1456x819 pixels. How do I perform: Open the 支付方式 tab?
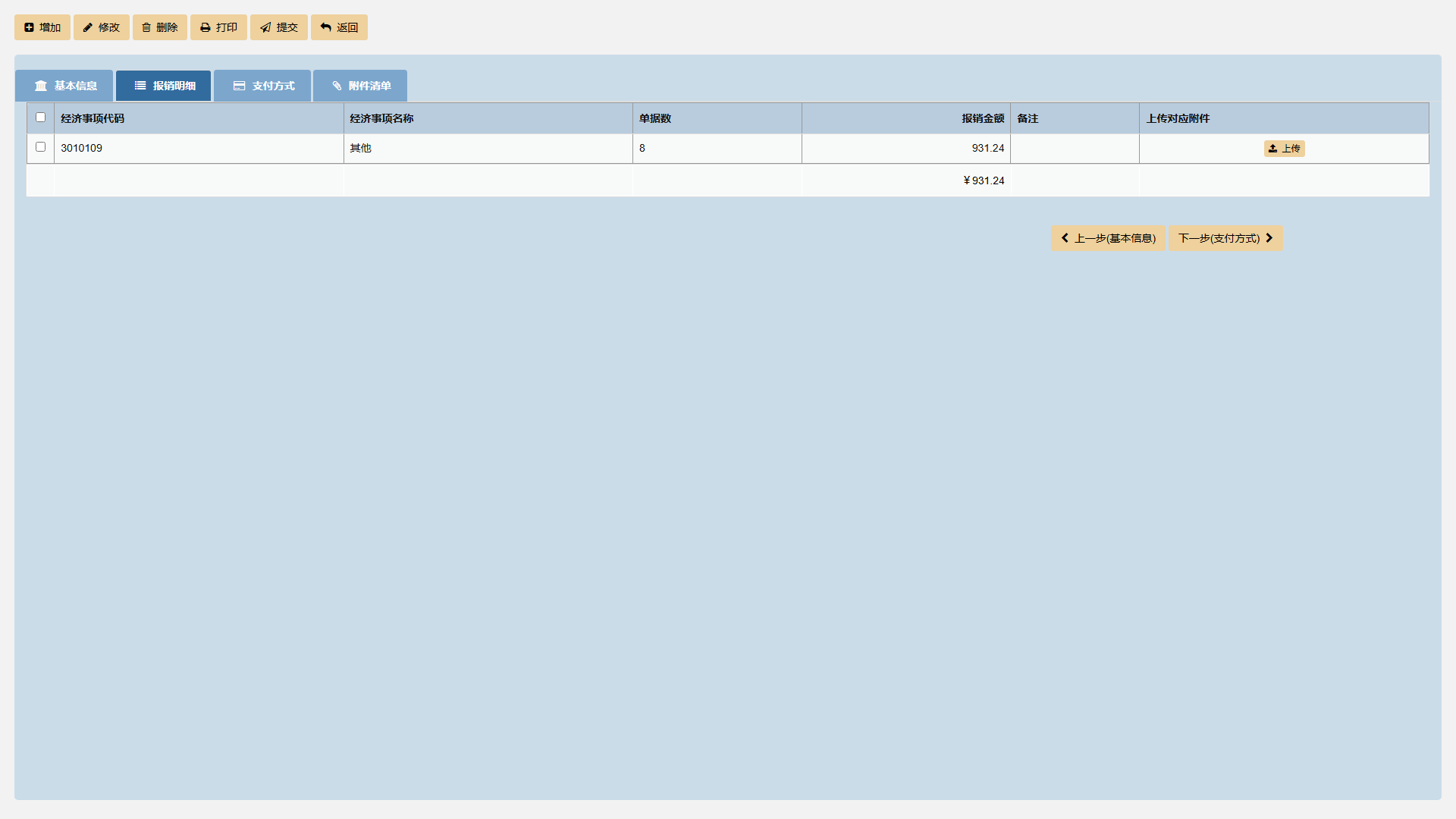[262, 86]
